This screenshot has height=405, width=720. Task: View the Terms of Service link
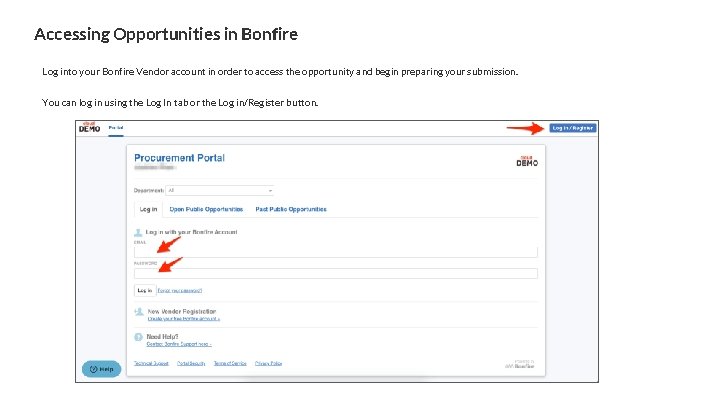pyautogui.click(x=230, y=363)
